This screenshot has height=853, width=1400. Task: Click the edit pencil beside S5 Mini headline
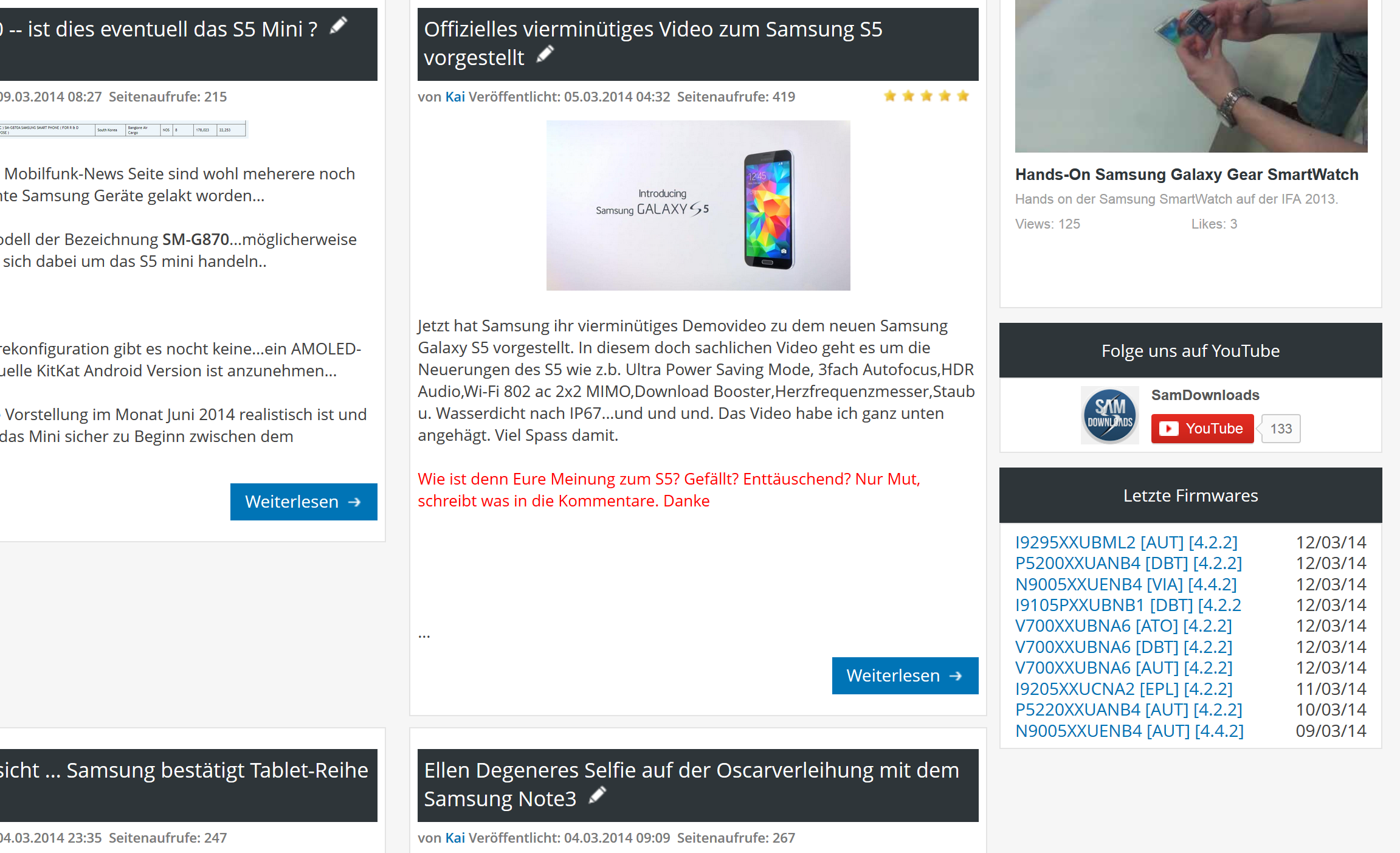point(338,26)
